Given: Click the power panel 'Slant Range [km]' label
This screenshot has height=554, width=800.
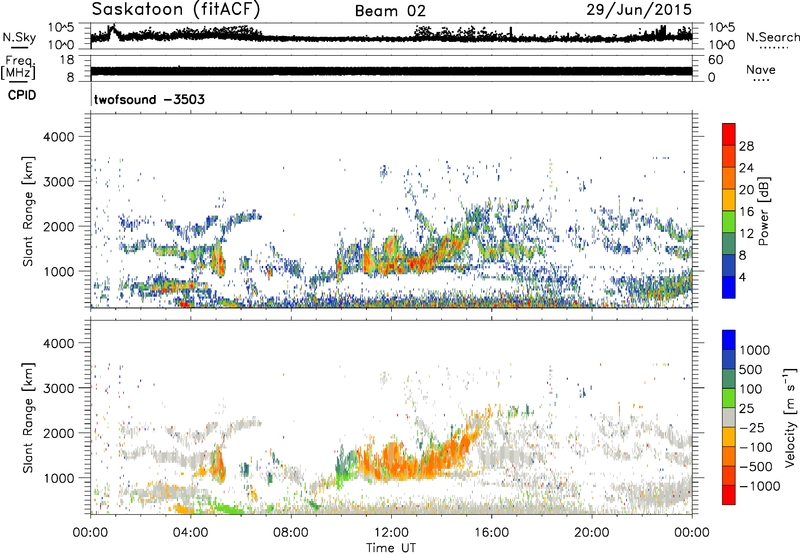Looking at the screenshot, I should pyautogui.click(x=28, y=211).
